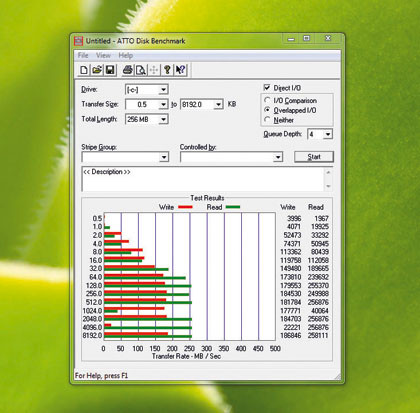Click the write value 113362
This screenshot has height=413, width=420.
point(291,252)
